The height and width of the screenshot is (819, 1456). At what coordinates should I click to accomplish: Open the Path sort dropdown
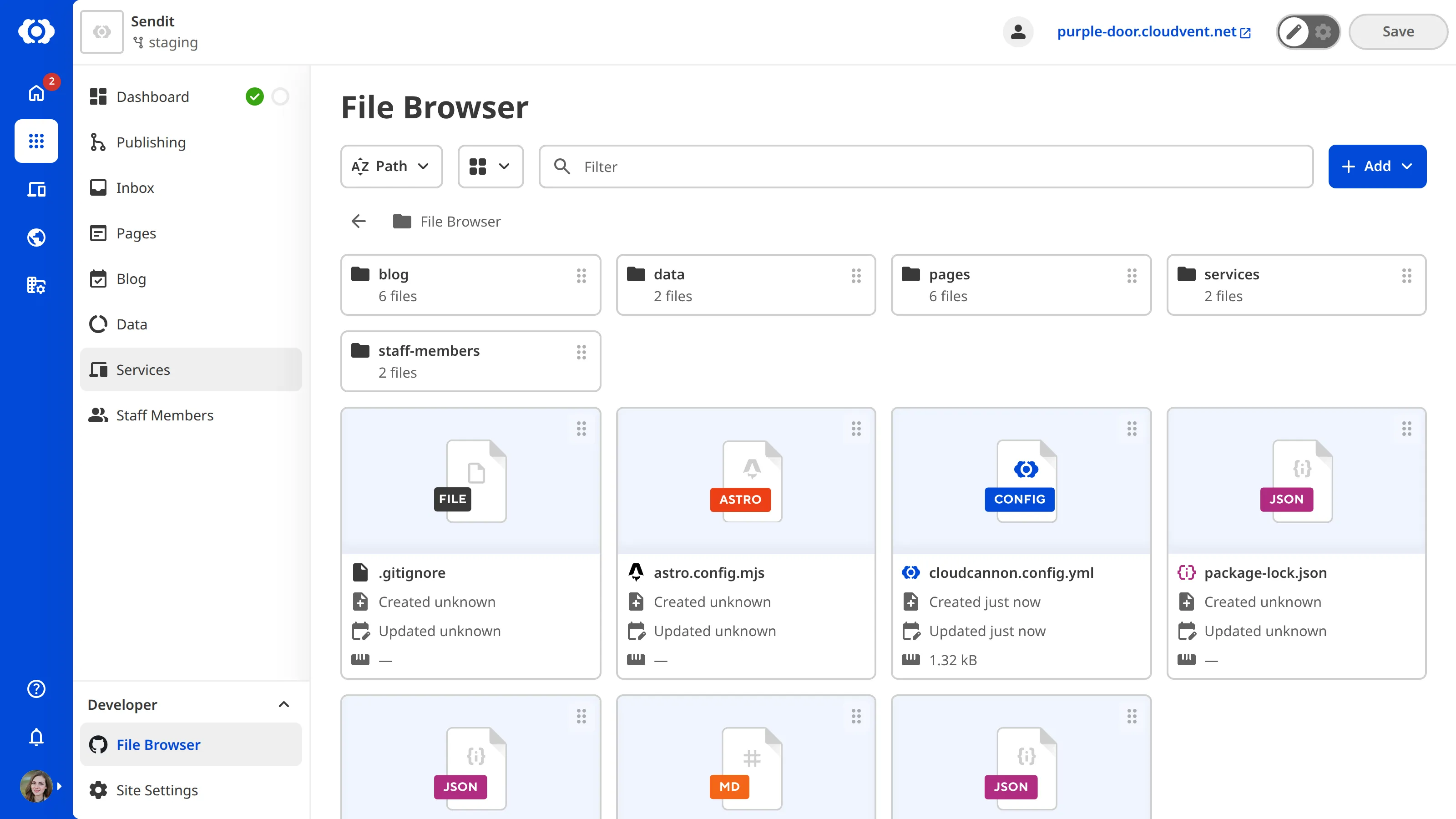tap(391, 166)
